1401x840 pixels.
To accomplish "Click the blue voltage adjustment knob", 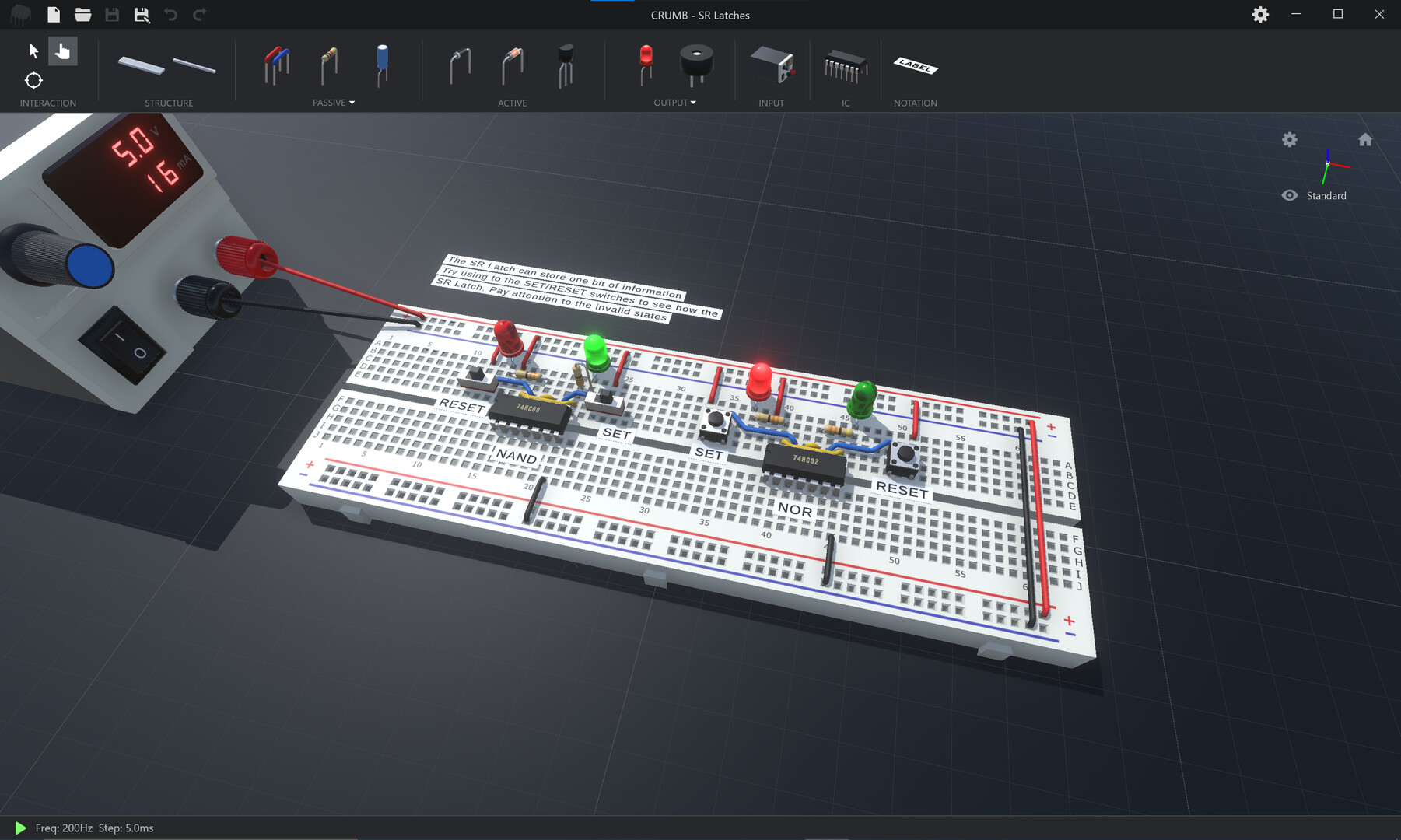I will (89, 265).
